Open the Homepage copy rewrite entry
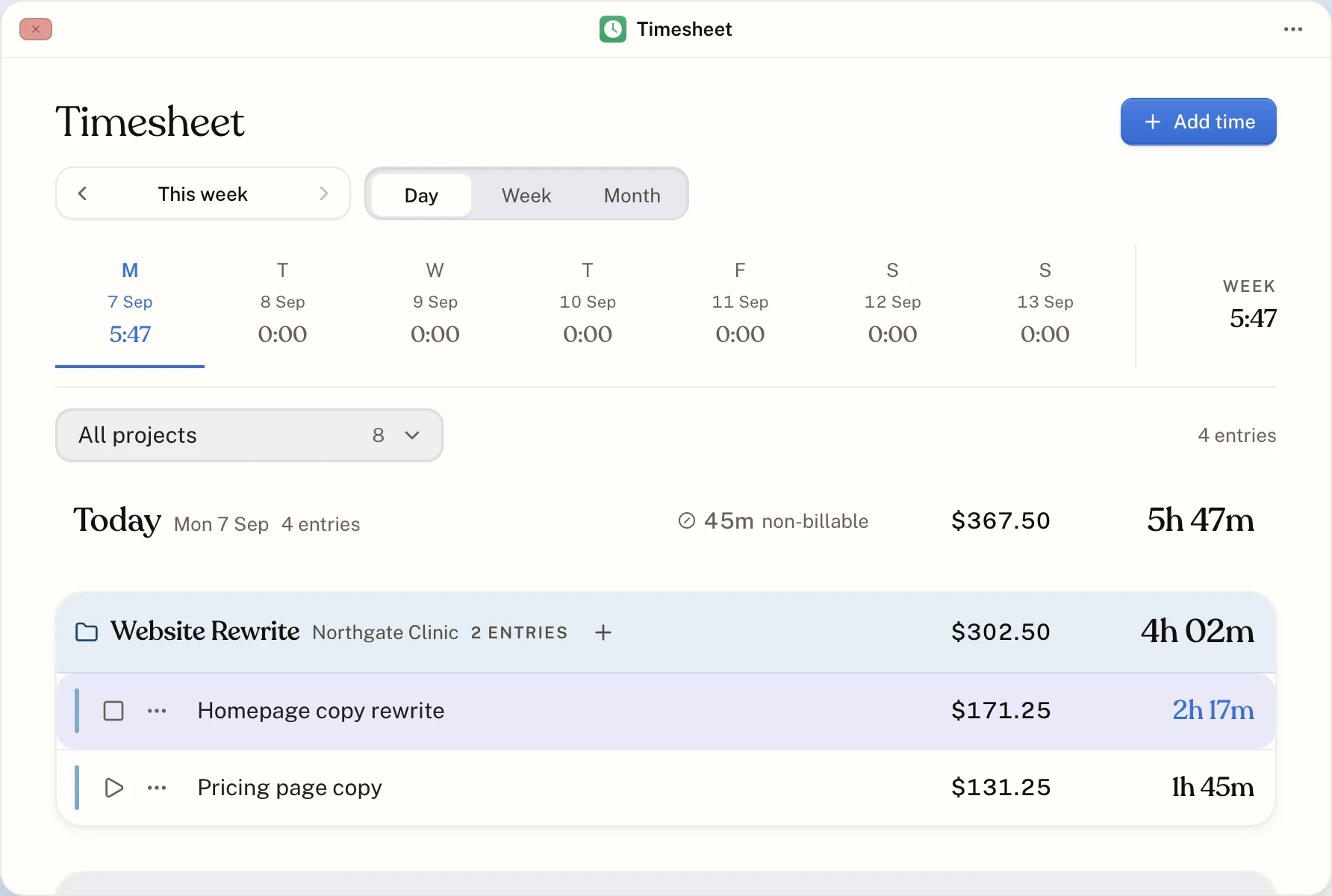This screenshot has height=896, width=1332. [666, 711]
